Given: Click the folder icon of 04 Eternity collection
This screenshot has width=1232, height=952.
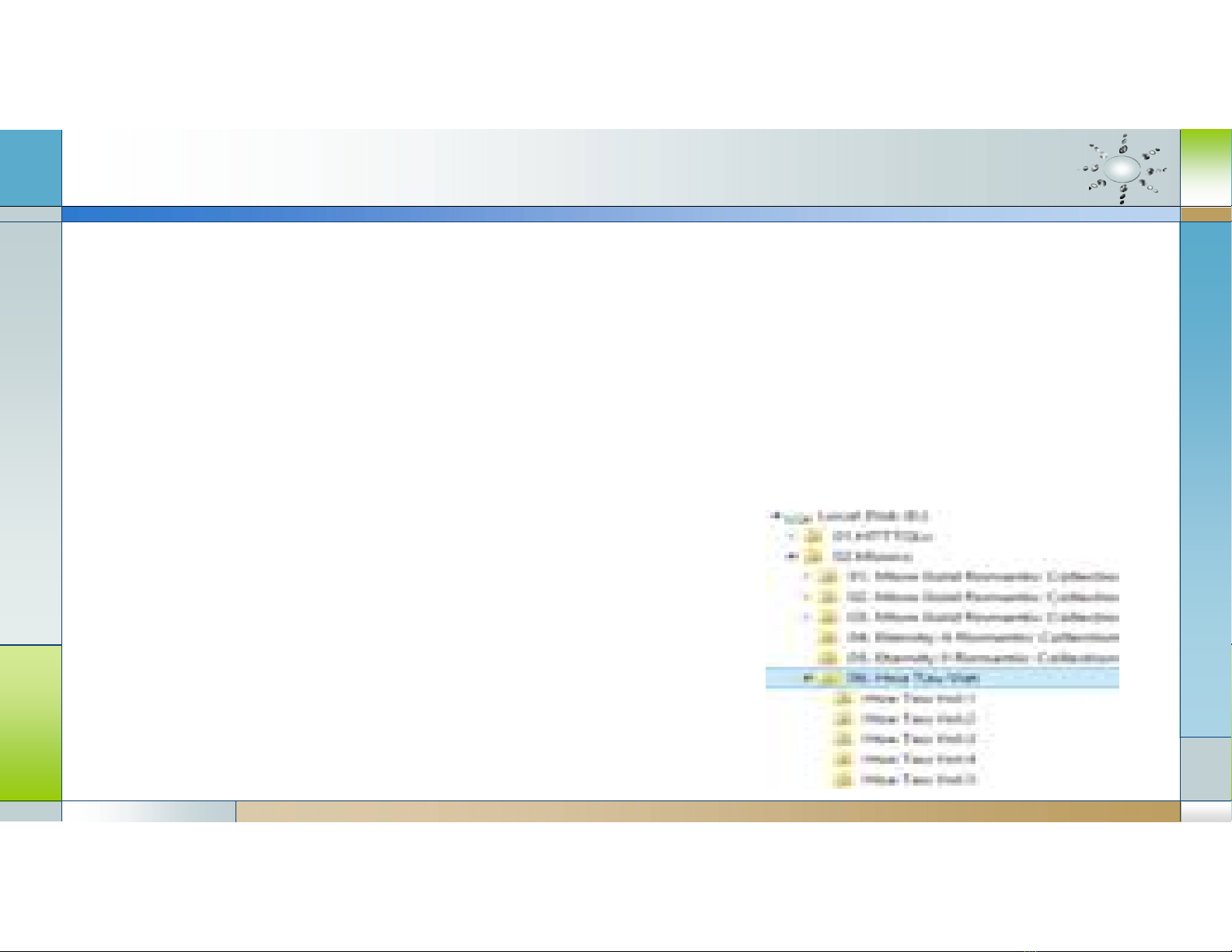Looking at the screenshot, I should click(830, 638).
